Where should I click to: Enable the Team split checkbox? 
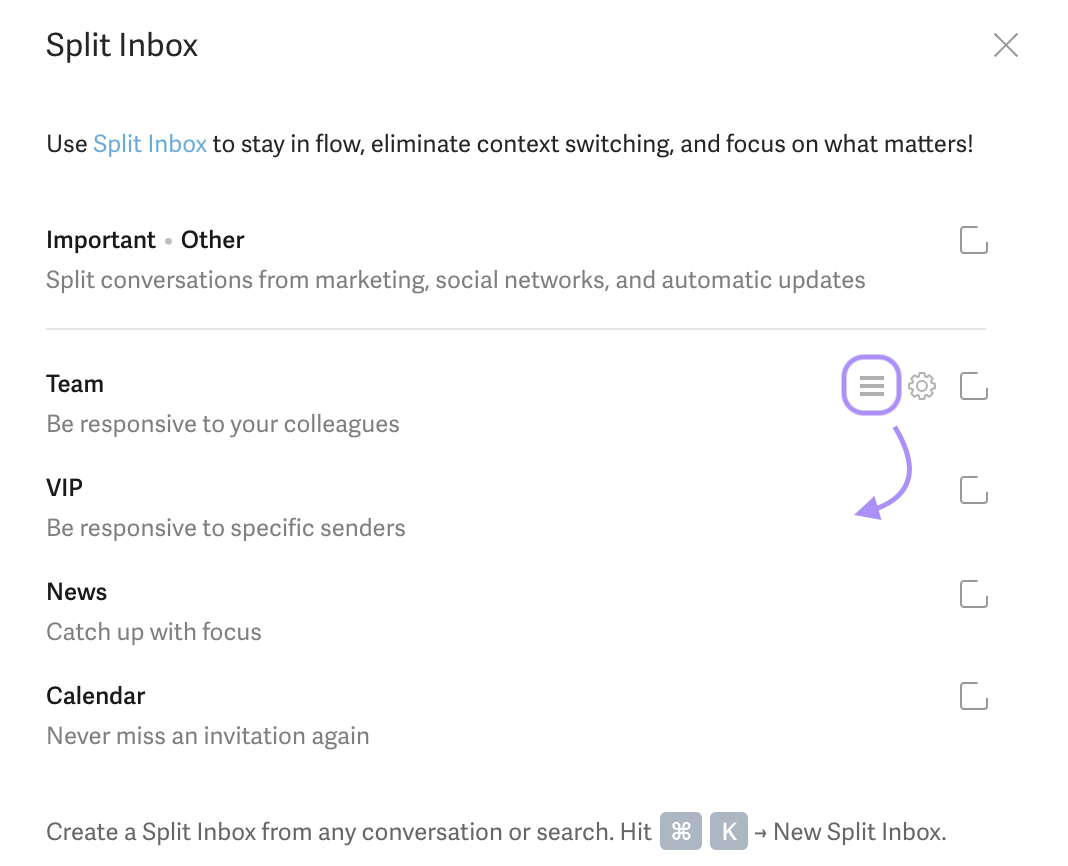click(973, 386)
